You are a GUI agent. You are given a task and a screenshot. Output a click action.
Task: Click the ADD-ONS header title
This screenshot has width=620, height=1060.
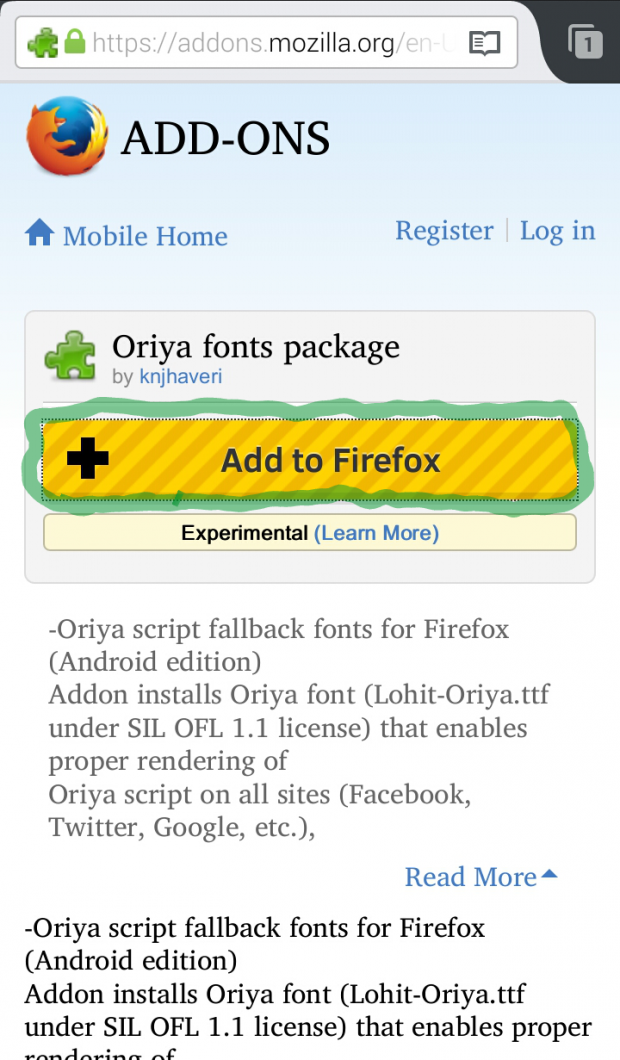225,139
